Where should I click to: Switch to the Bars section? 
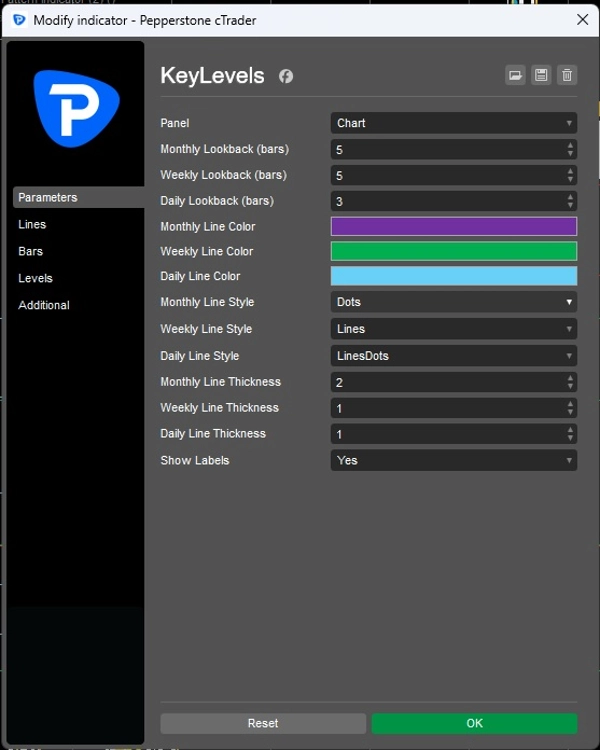tap(31, 251)
